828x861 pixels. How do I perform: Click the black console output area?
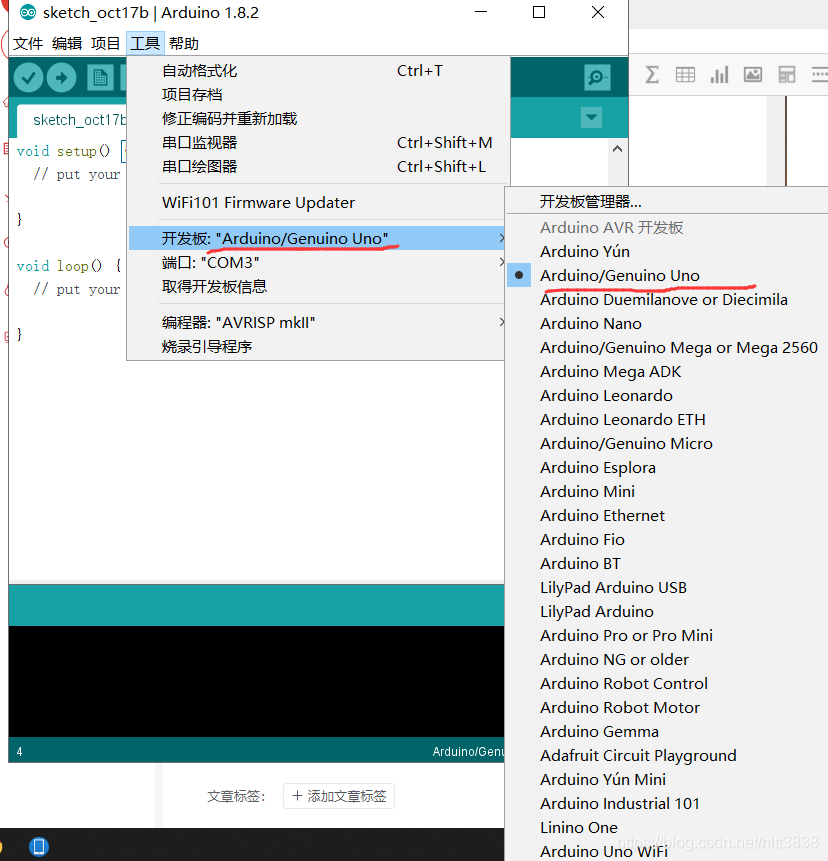pos(256,681)
